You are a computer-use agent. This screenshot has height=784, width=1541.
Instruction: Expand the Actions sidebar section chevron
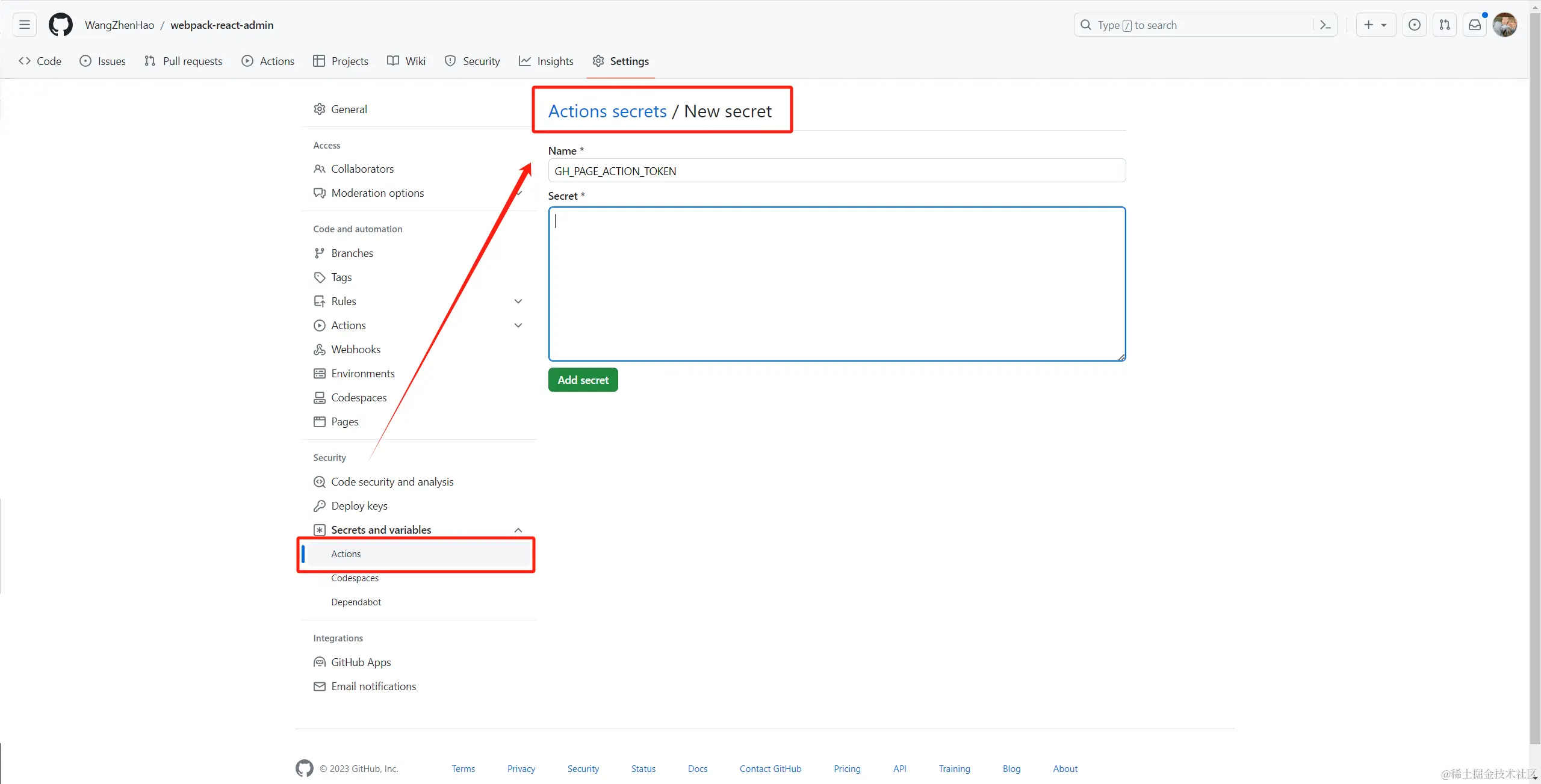[518, 325]
